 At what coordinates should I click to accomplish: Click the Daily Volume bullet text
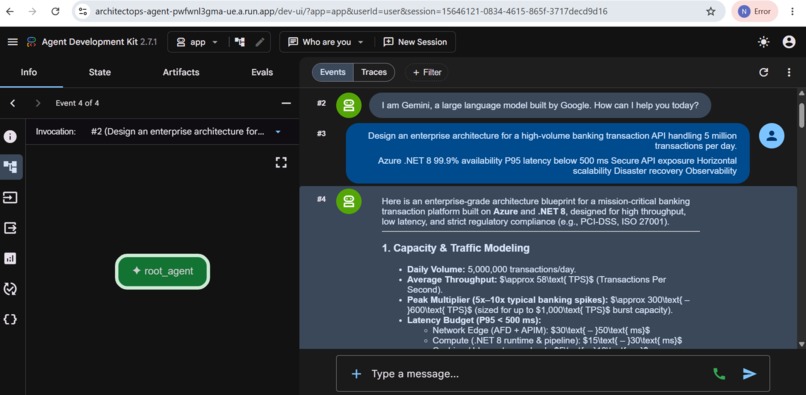(x=491, y=270)
